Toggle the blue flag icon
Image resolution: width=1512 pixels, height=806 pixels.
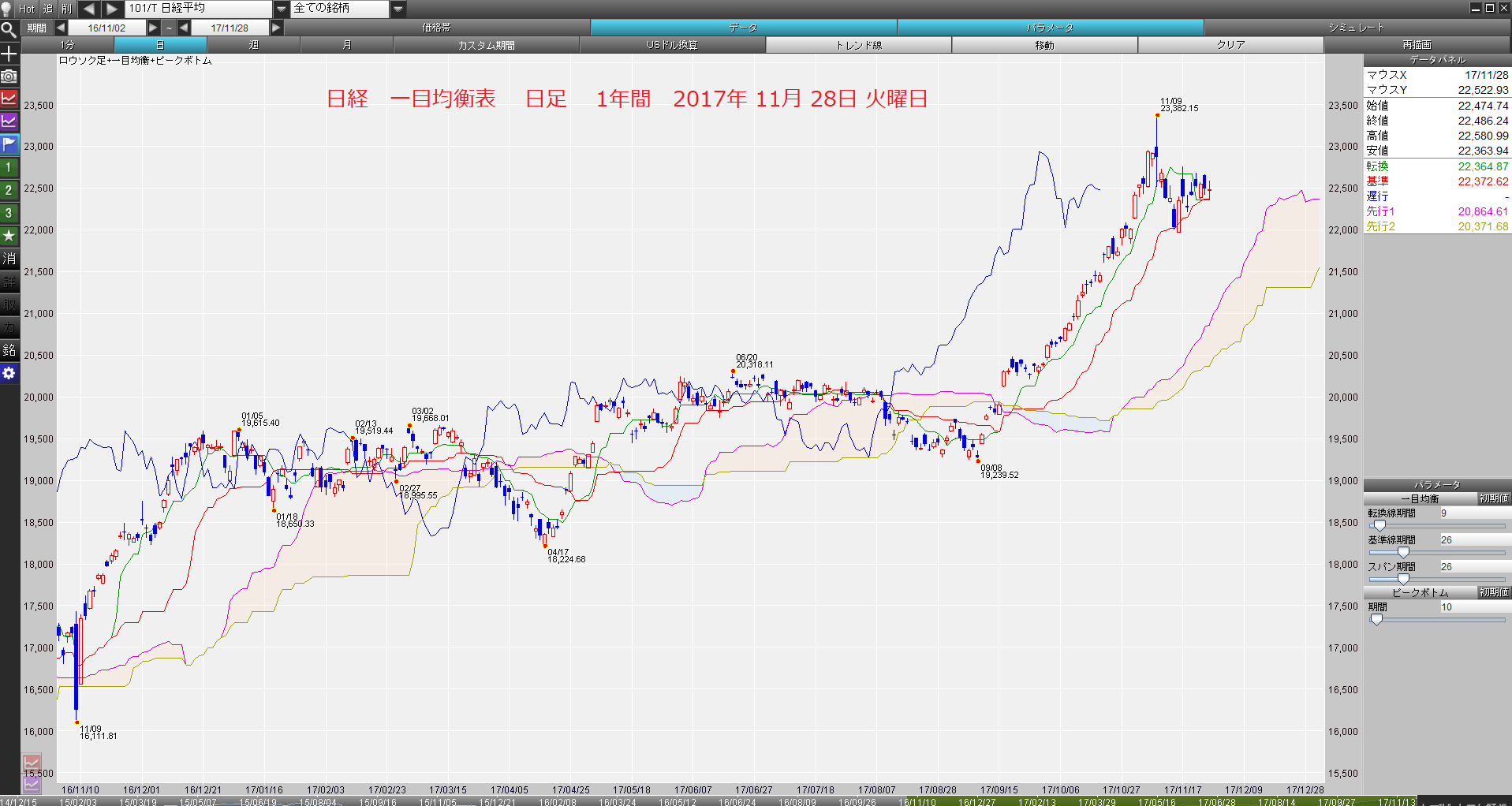point(9,144)
